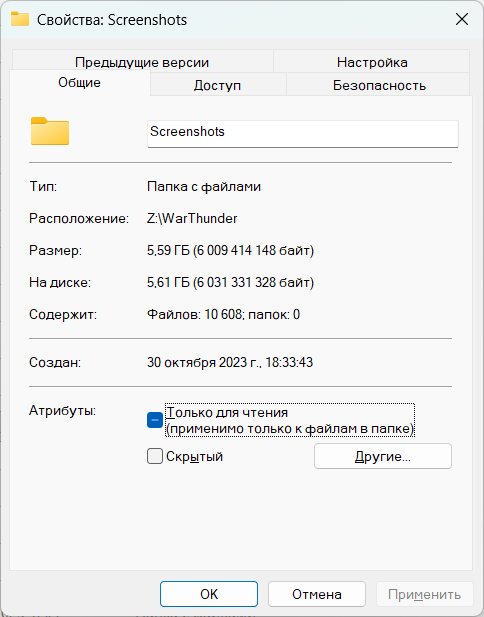Switch to the Предыдущие версии tab
484x617 pixels.
142,62
